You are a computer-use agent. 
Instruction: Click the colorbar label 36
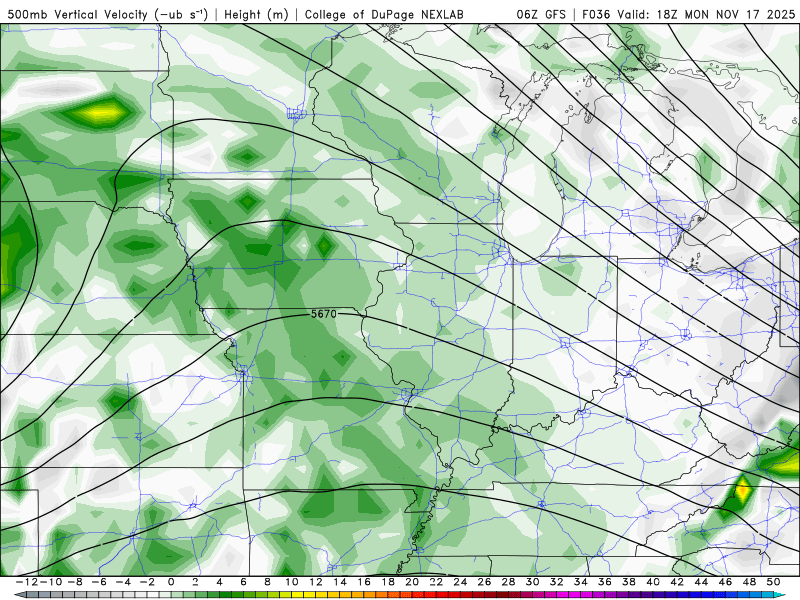605,582
